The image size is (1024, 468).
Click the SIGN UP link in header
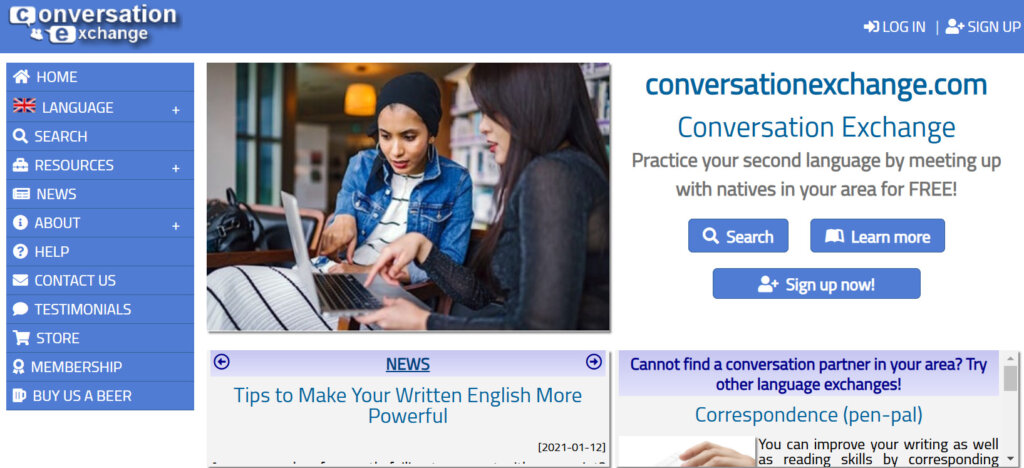pyautogui.click(x=983, y=27)
